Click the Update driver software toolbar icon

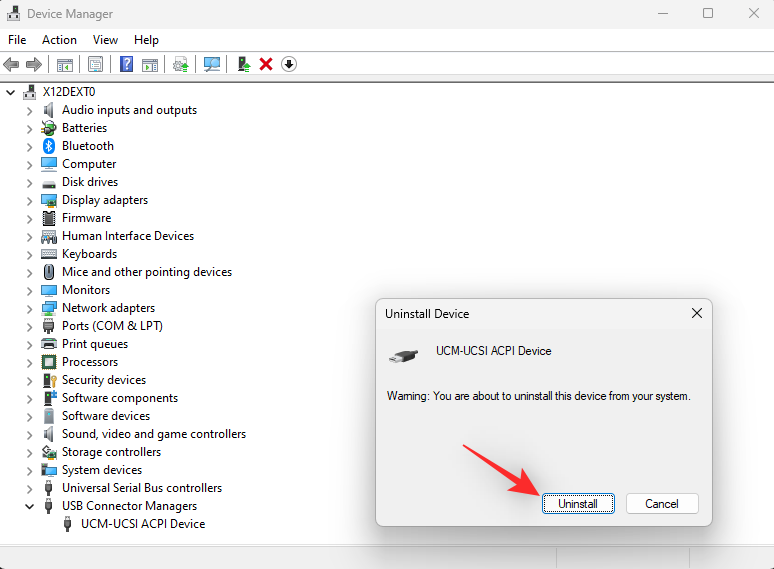[243, 64]
